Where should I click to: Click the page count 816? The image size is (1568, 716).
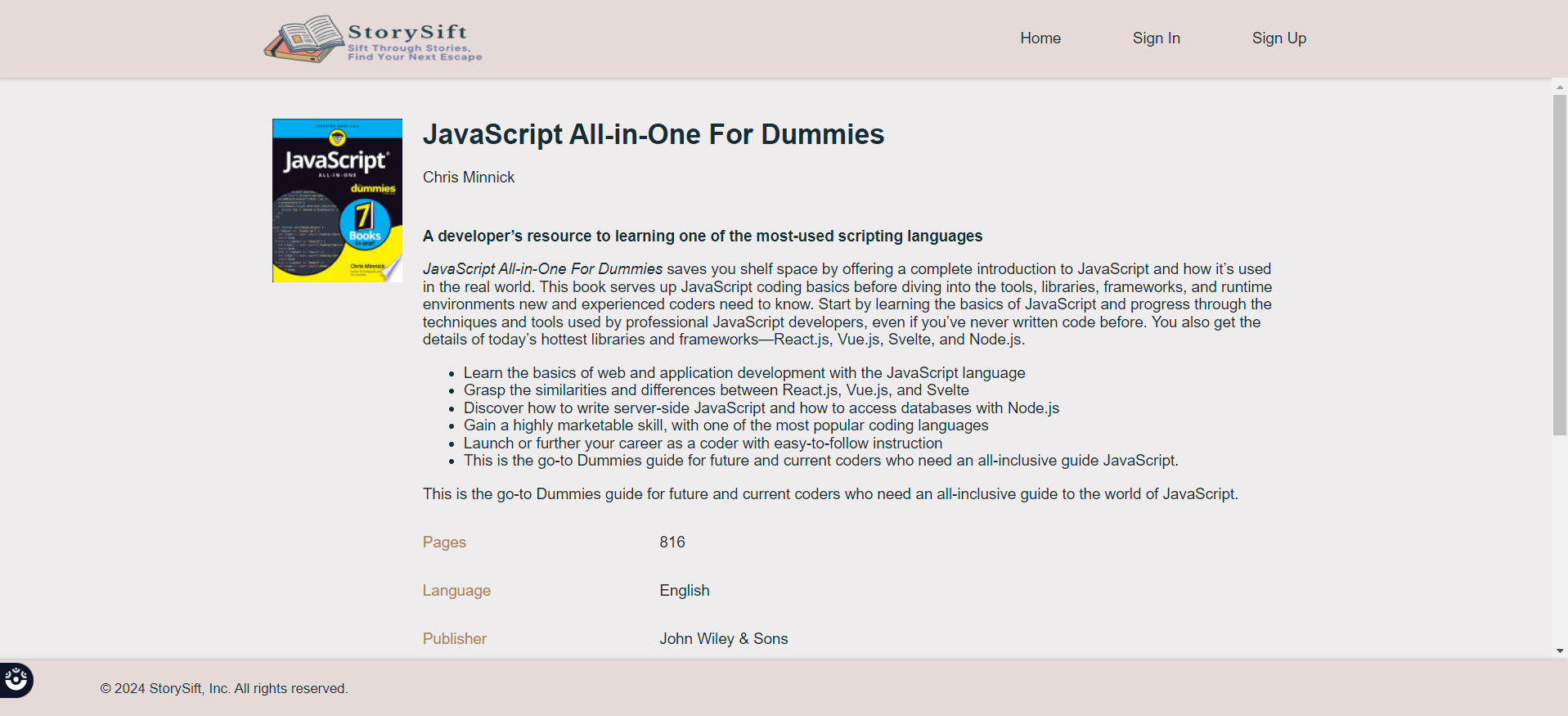click(x=672, y=543)
